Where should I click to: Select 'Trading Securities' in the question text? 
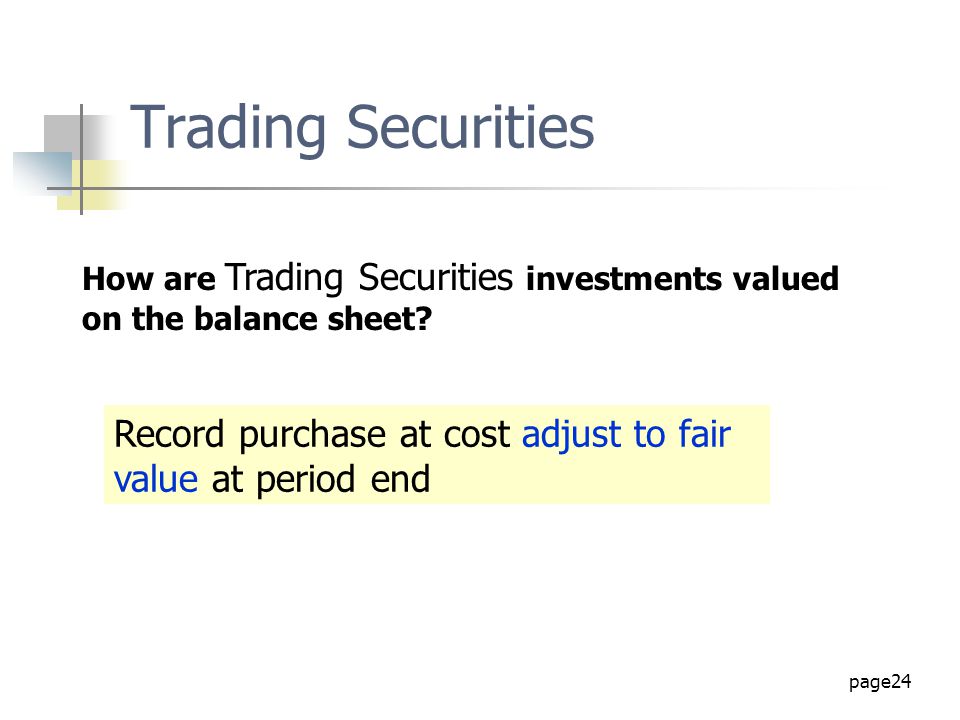369,278
